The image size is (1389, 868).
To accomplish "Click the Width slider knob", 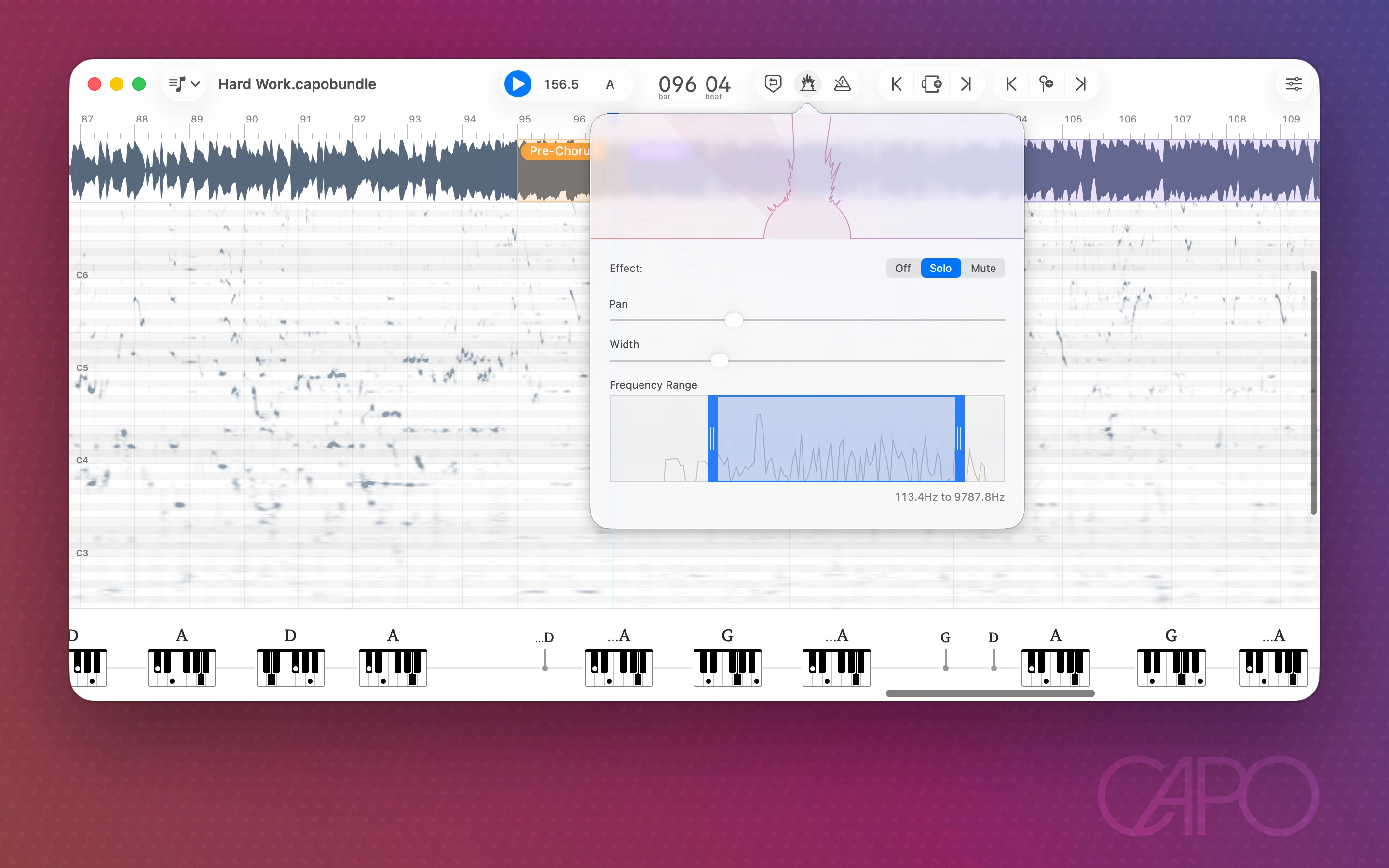I will pos(719,361).
